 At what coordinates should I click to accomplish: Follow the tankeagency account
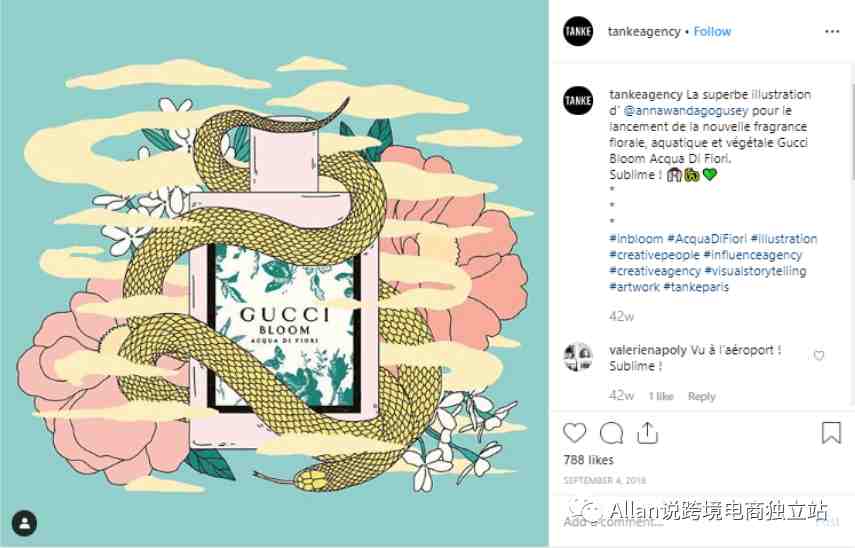coord(712,32)
